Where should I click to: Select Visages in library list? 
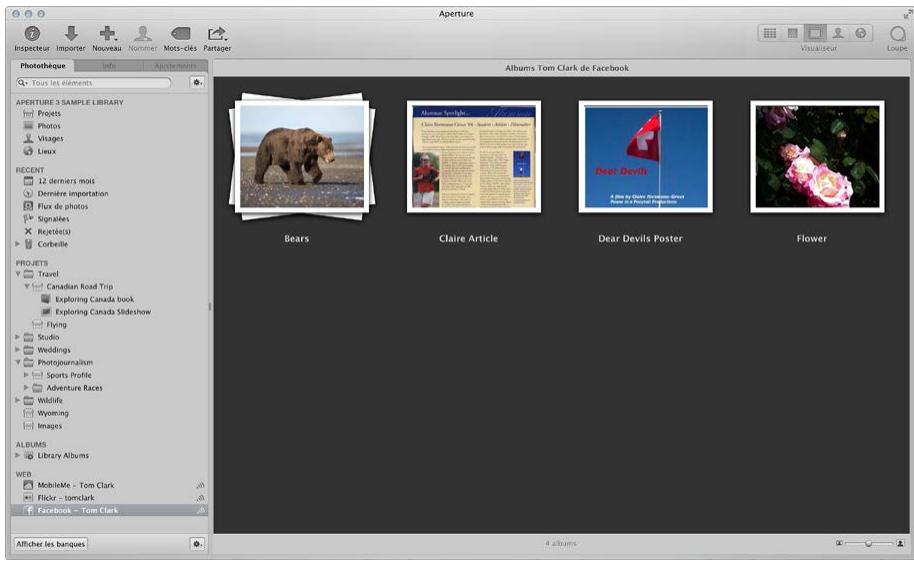pyautogui.click(x=50, y=139)
